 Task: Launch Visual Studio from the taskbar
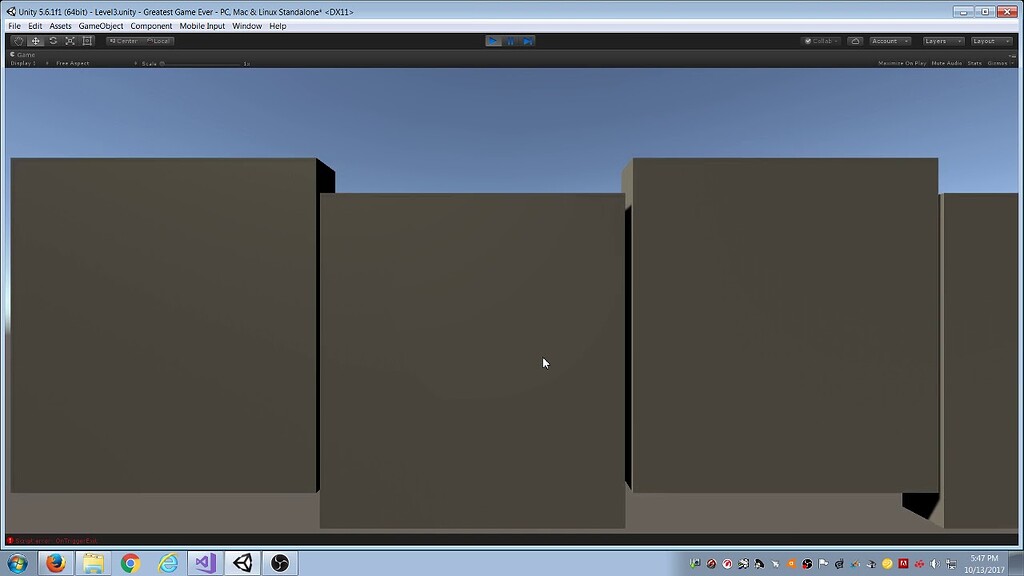[x=204, y=562]
